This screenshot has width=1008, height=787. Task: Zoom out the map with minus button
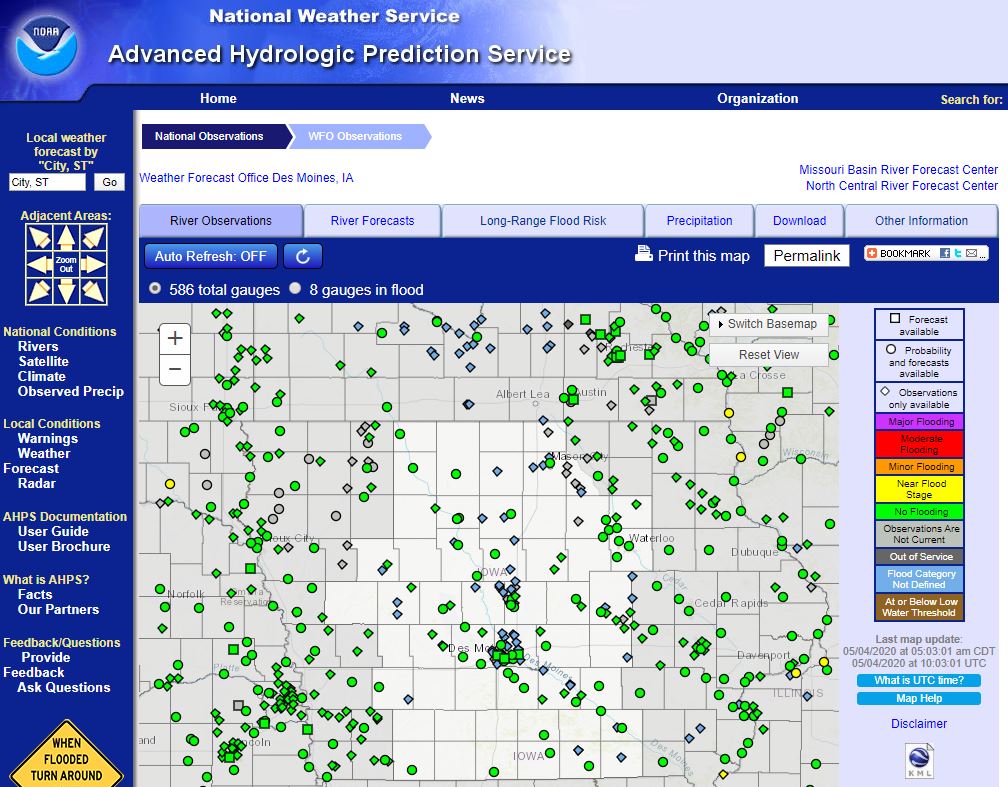pyautogui.click(x=175, y=370)
